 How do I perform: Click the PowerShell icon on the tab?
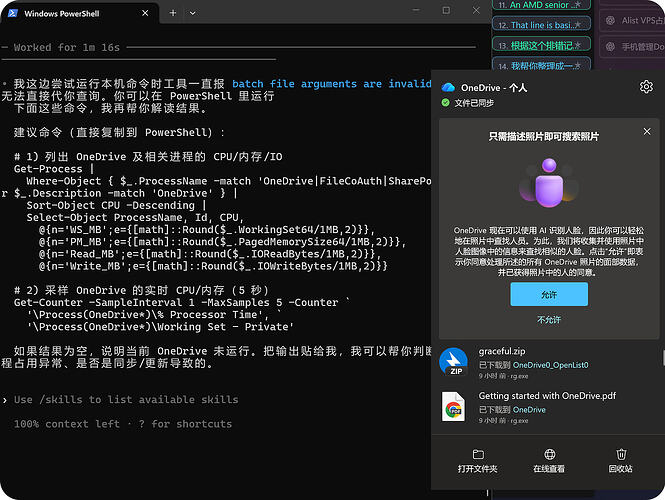tap(13, 13)
